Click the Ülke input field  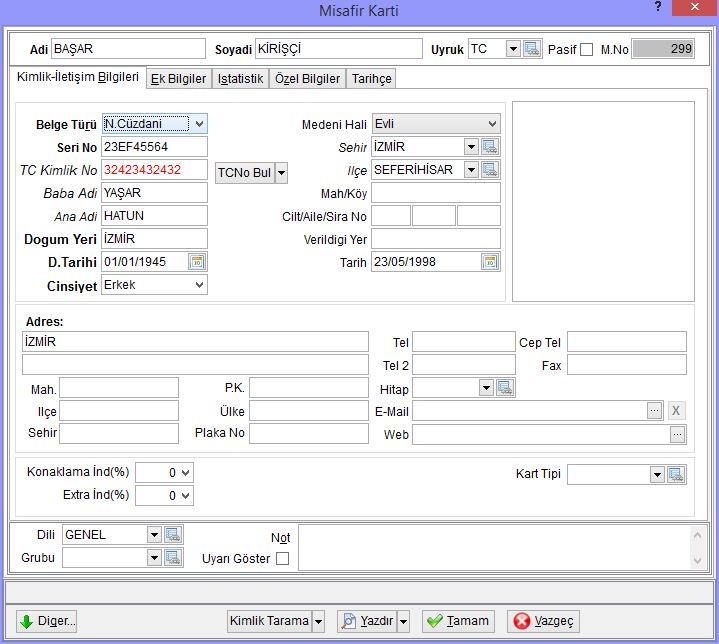pos(309,411)
